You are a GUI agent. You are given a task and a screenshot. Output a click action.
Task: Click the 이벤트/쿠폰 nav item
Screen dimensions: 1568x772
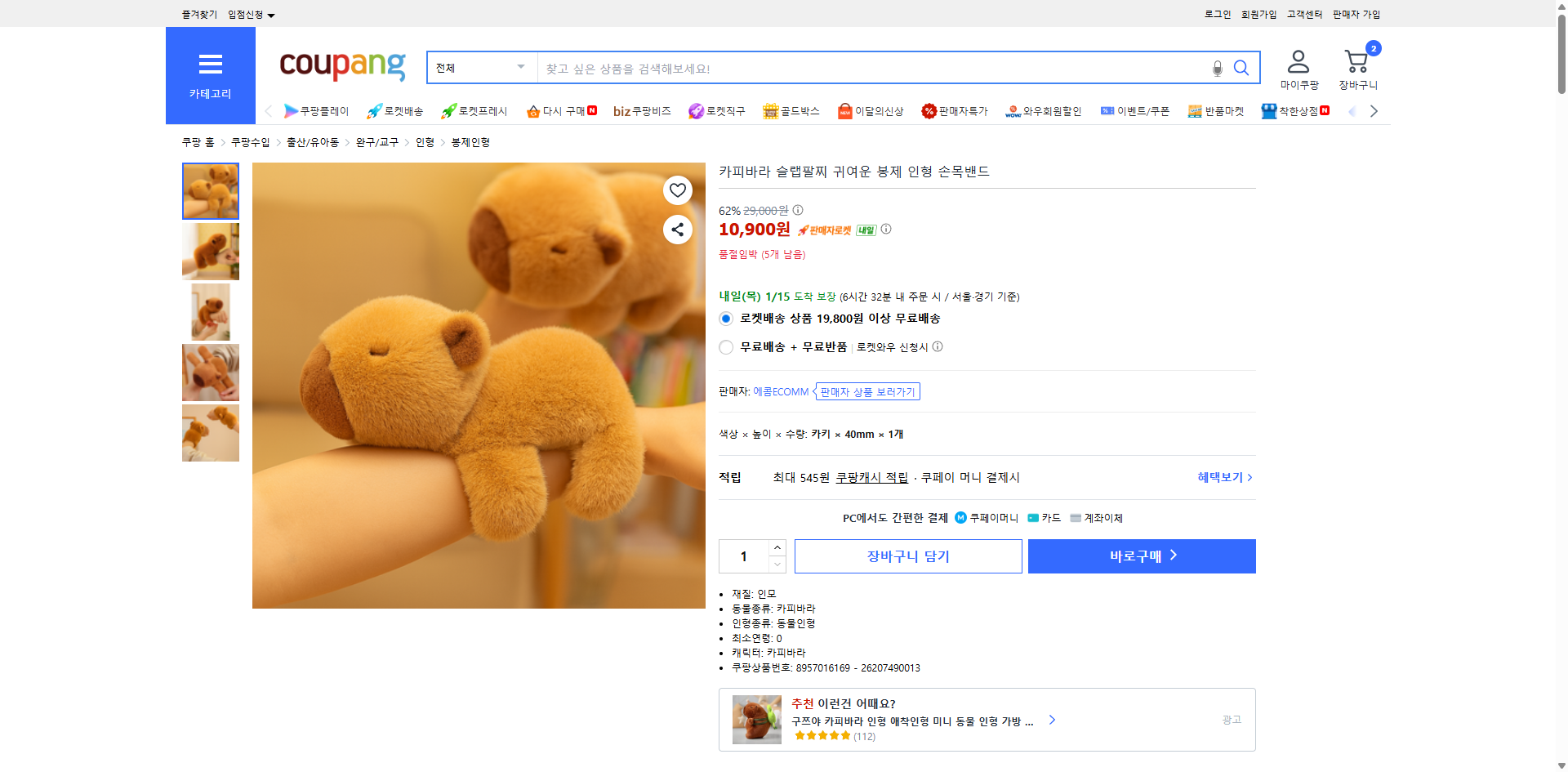(1135, 111)
